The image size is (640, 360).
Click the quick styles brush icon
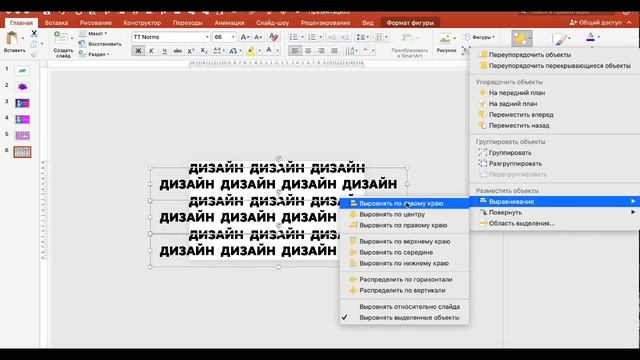tap(560, 39)
